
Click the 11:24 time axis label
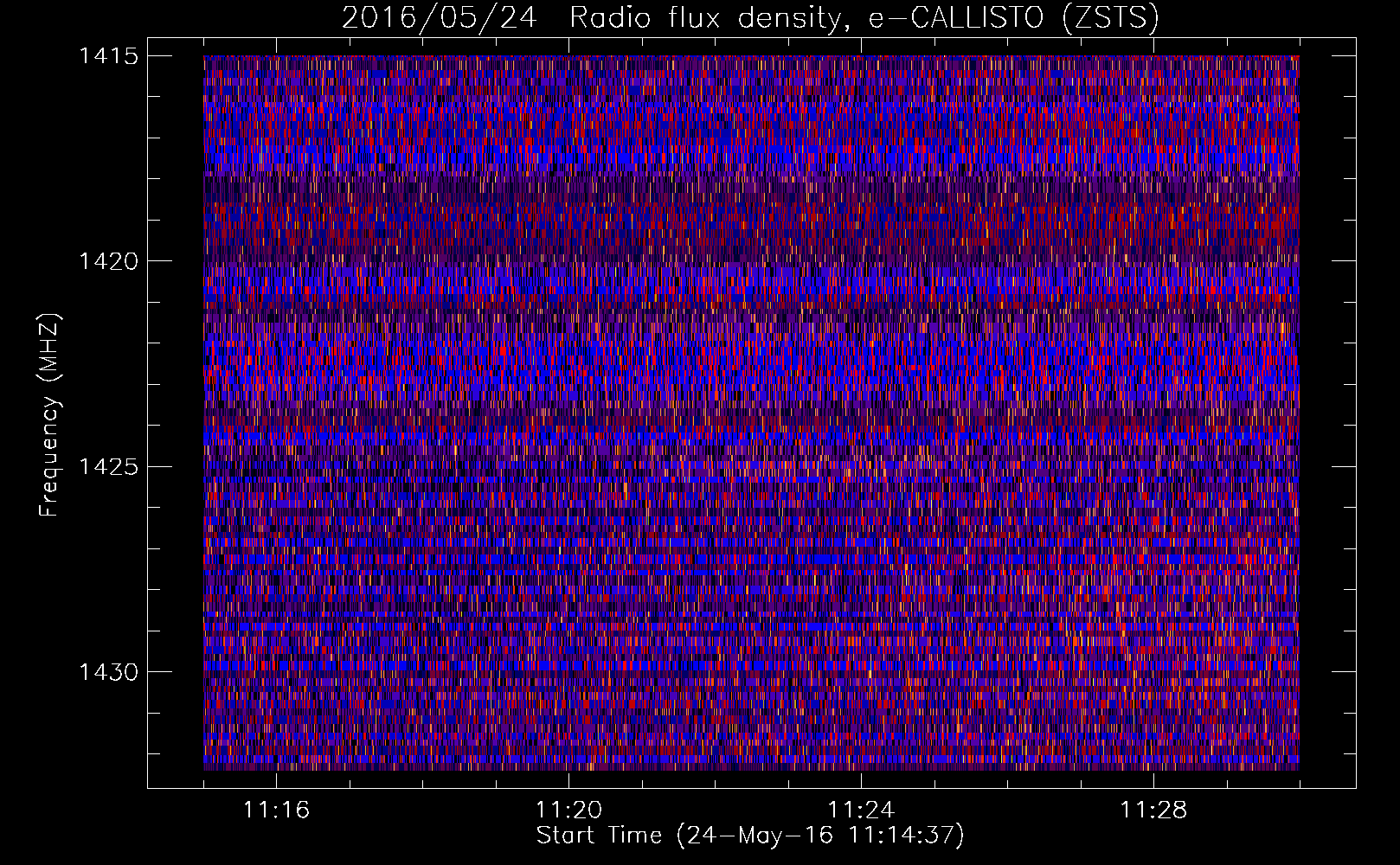pyautogui.click(x=861, y=811)
